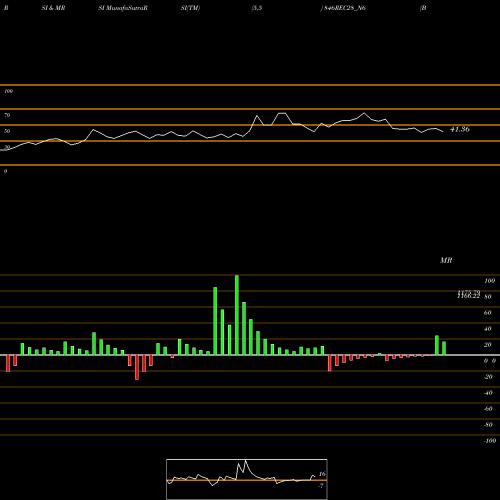Click the '80' axis label of MR chart
The width and height of the screenshot is (500, 500).
(x=488, y=297)
